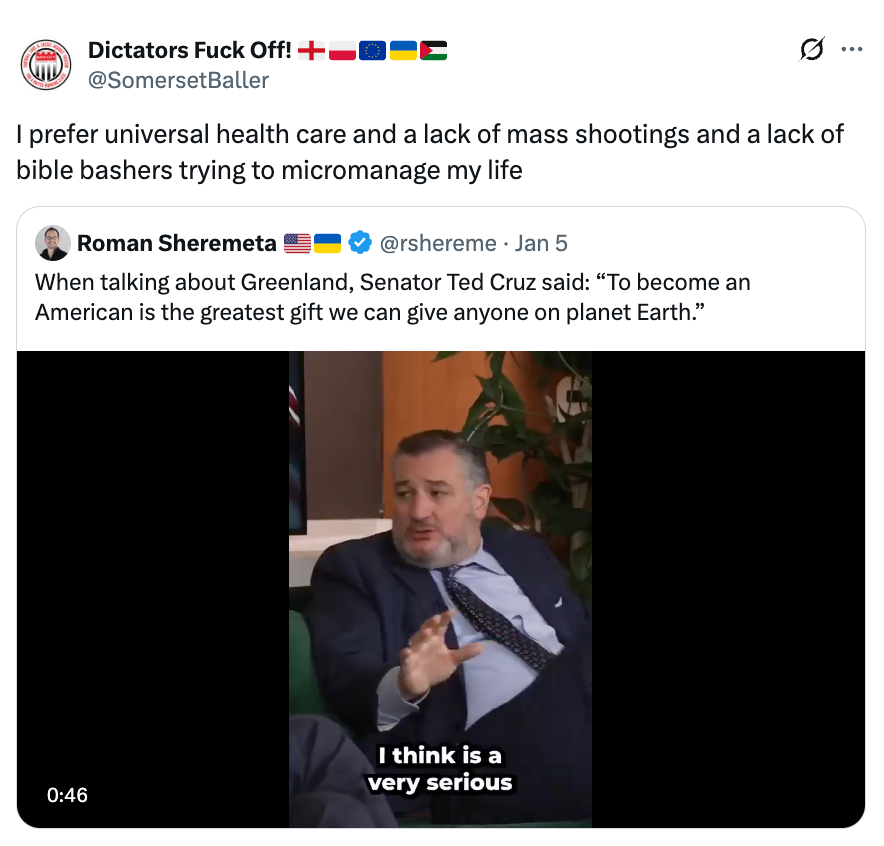Click the main tweet text about health care
884x846 pixels.
click(430, 152)
